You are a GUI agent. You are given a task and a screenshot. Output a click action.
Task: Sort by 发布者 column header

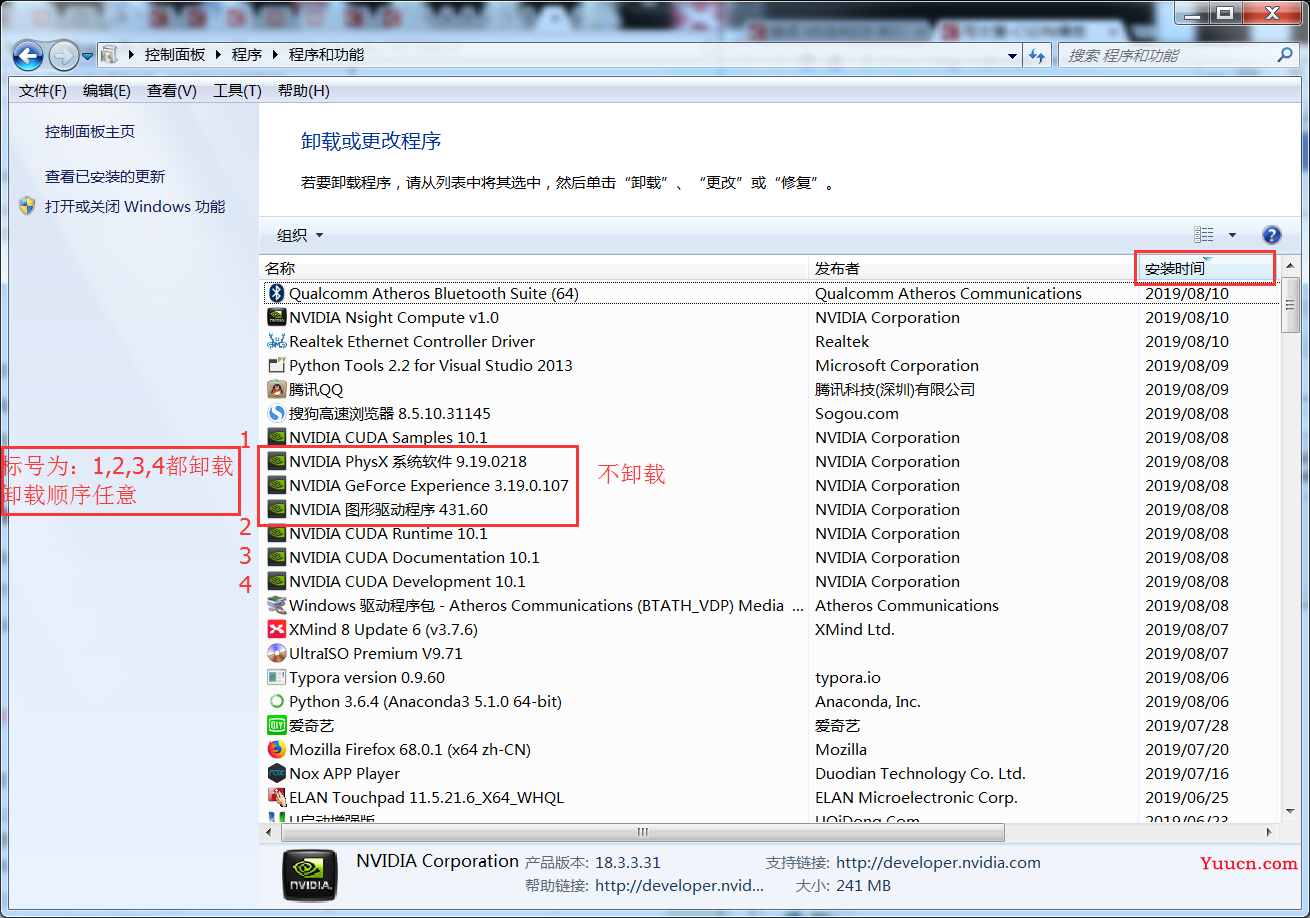coord(973,268)
